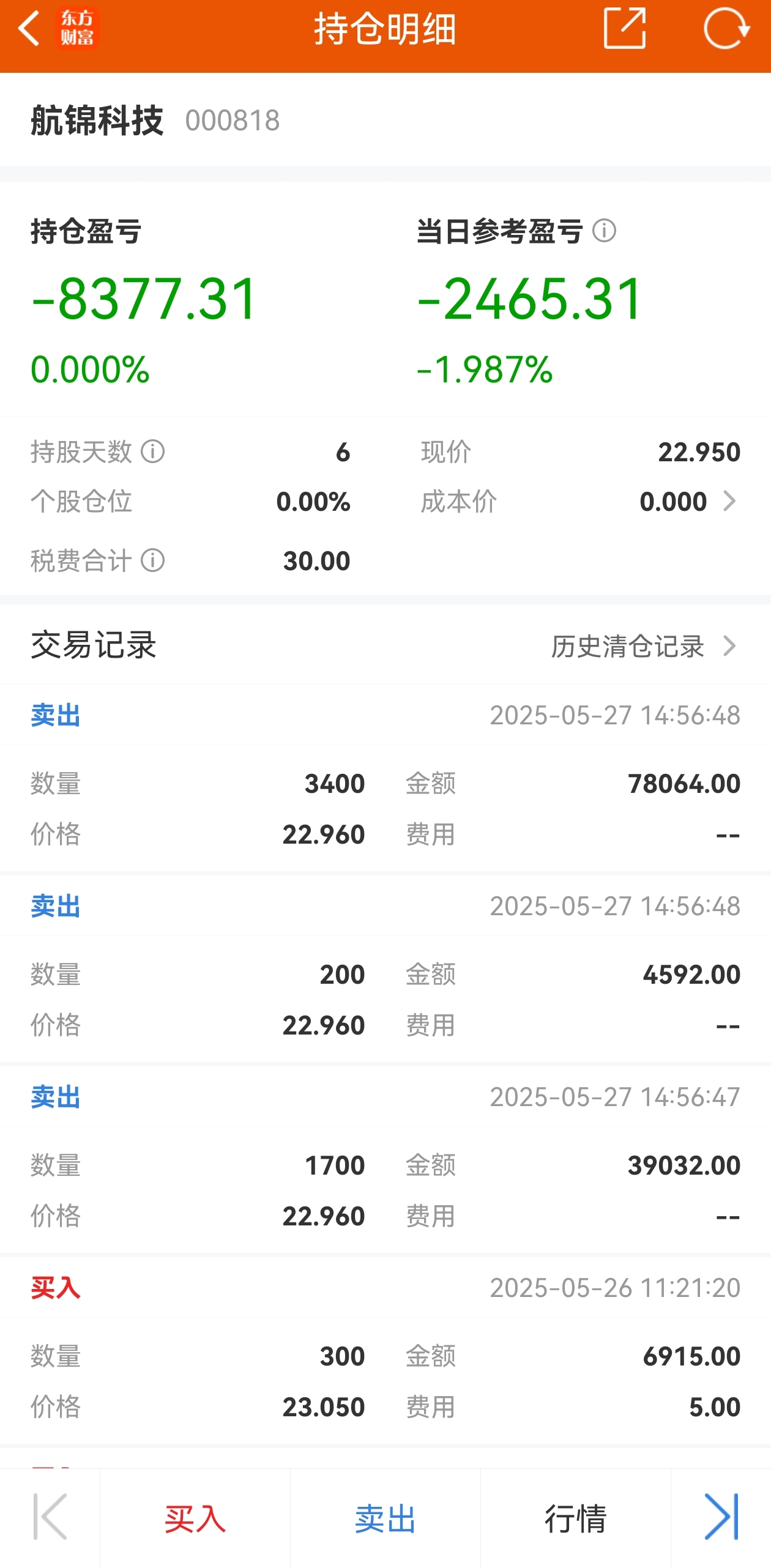The width and height of the screenshot is (771, 1568).
Task: Select the 买入 tab at bottom
Action: click(195, 1518)
